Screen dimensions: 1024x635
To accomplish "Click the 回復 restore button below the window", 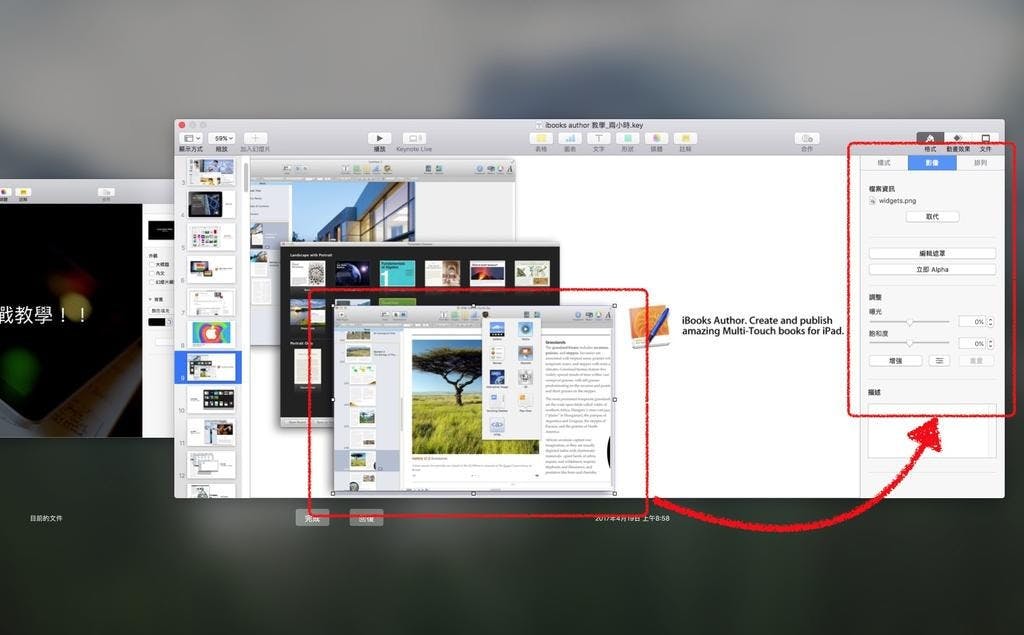I will tap(366, 518).
